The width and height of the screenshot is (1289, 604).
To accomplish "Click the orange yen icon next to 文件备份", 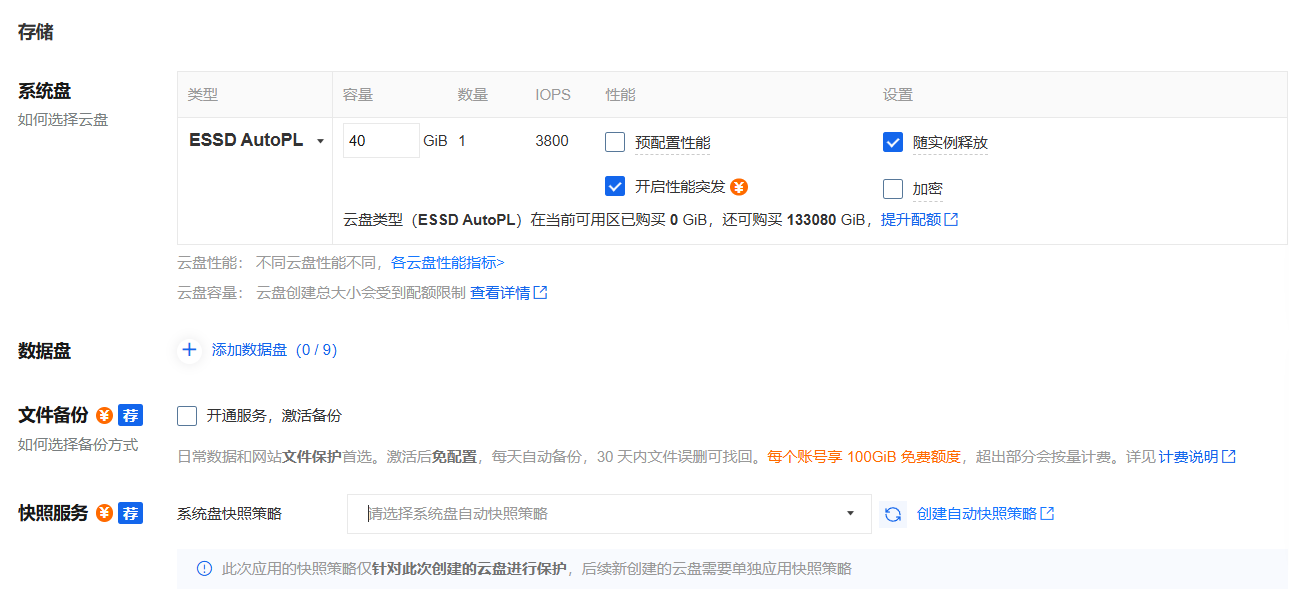I will (104, 415).
